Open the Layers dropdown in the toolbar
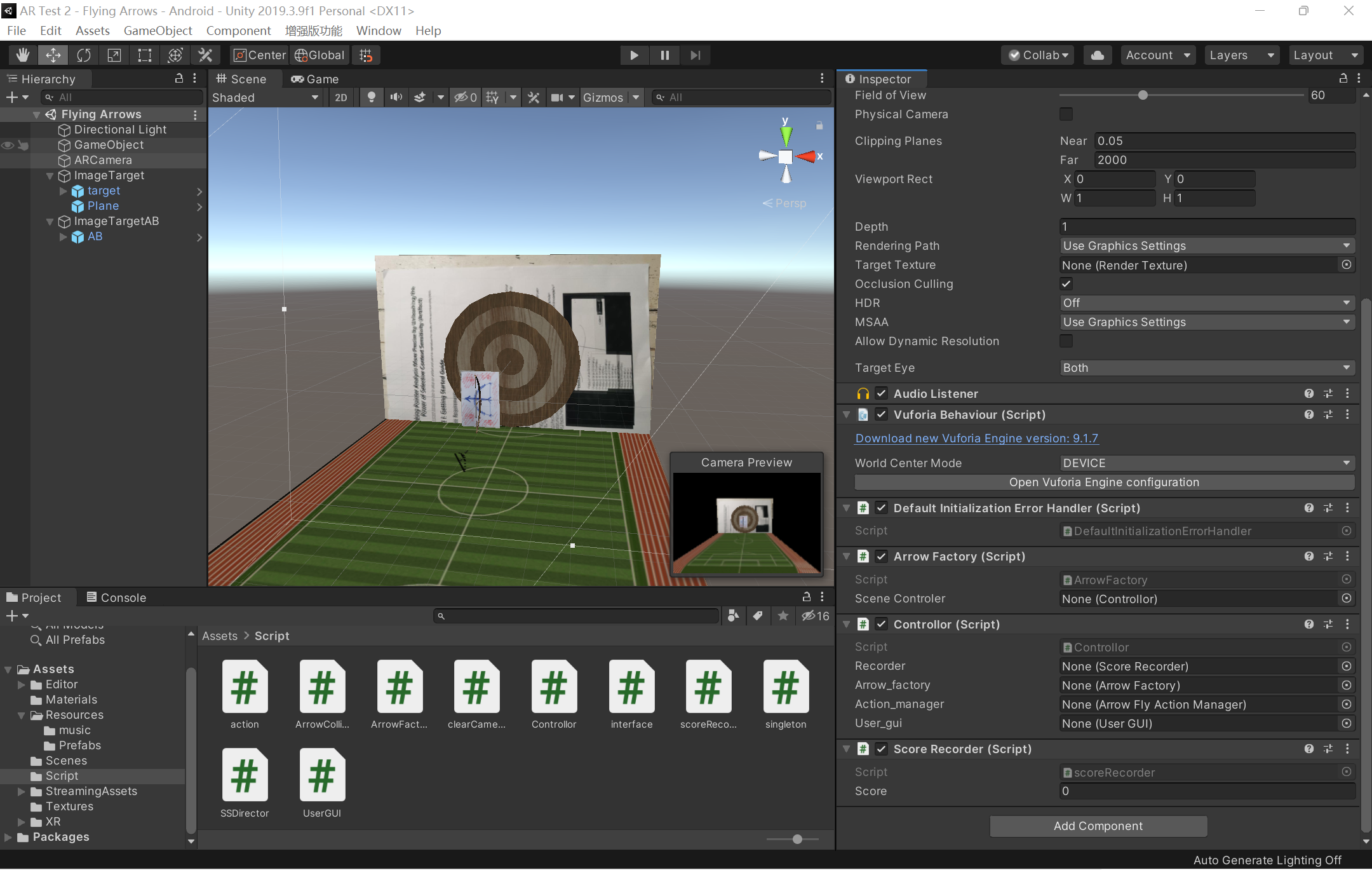 (x=1240, y=55)
